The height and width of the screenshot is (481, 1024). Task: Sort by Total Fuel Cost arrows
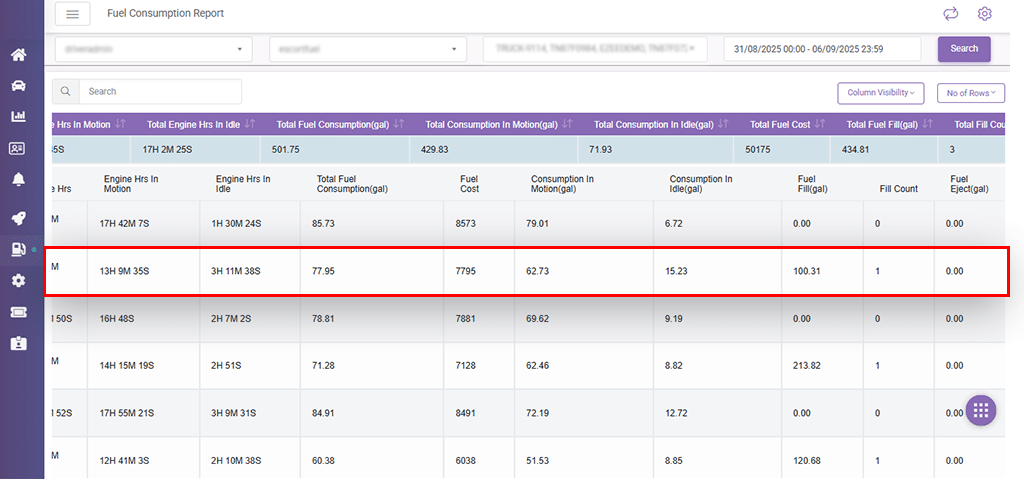(x=821, y=123)
